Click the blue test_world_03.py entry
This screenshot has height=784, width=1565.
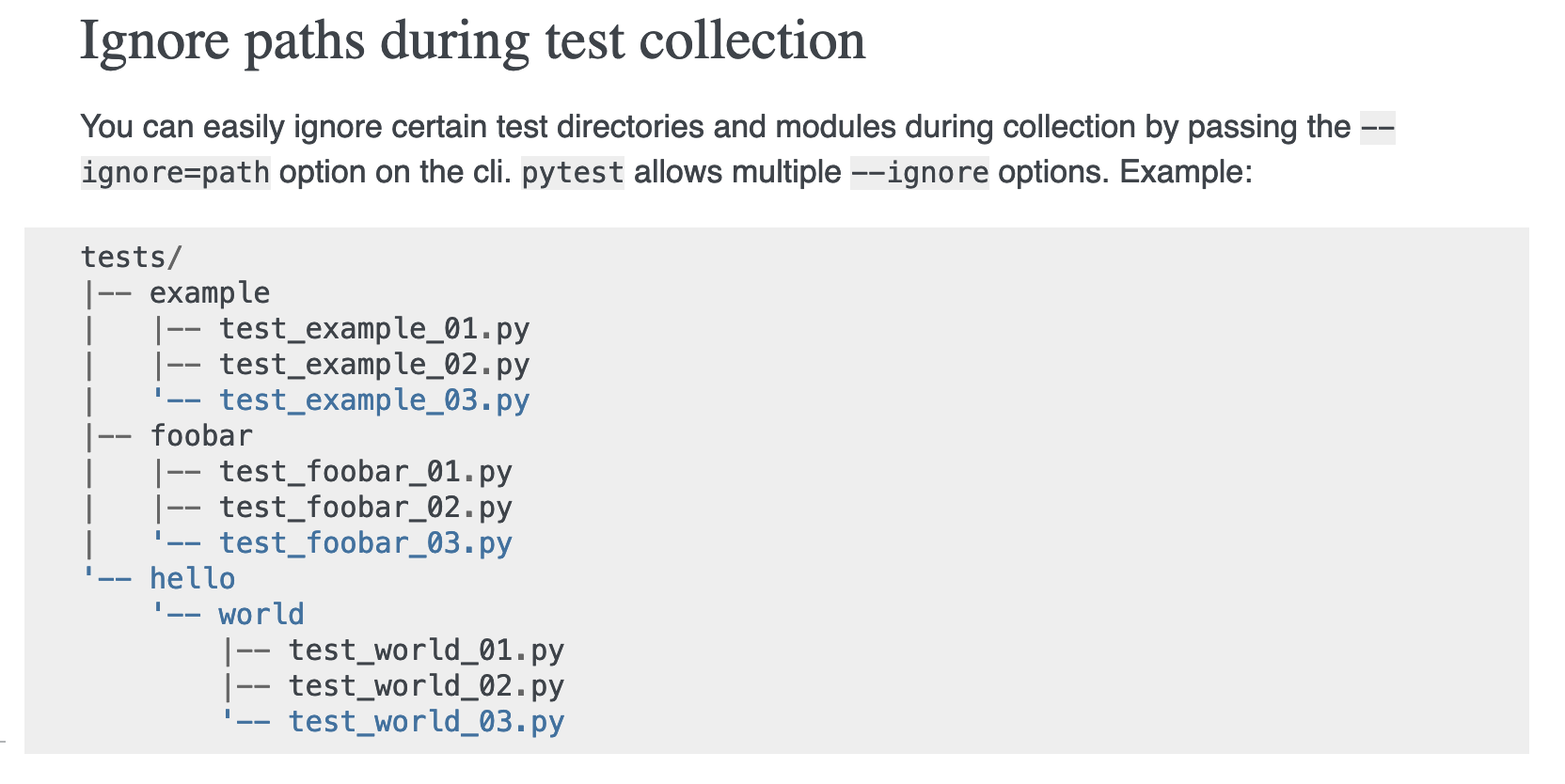tap(426, 722)
